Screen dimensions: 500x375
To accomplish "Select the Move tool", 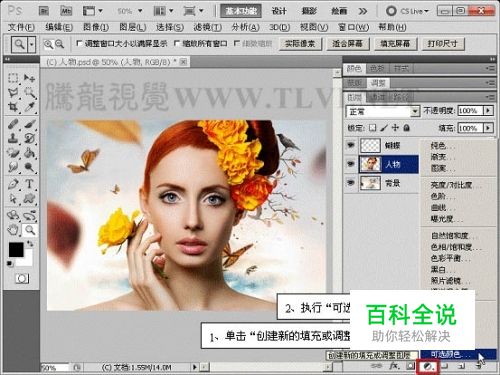I will click(x=29, y=78).
